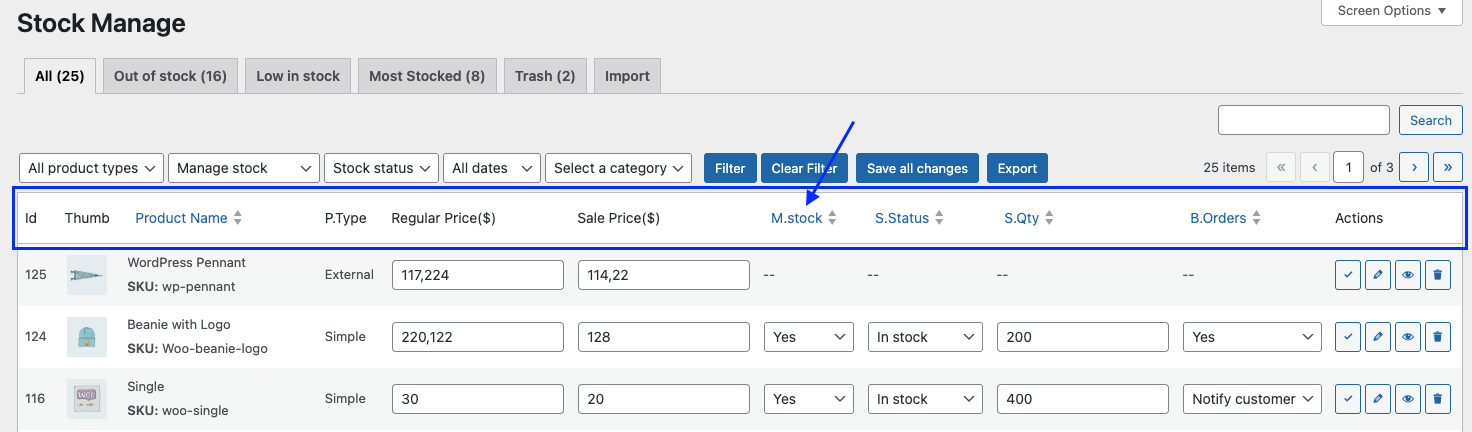Screen dimensions: 1472x432
Task: Click the S.Qty column header link
Action: click(x=1022, y=218)
